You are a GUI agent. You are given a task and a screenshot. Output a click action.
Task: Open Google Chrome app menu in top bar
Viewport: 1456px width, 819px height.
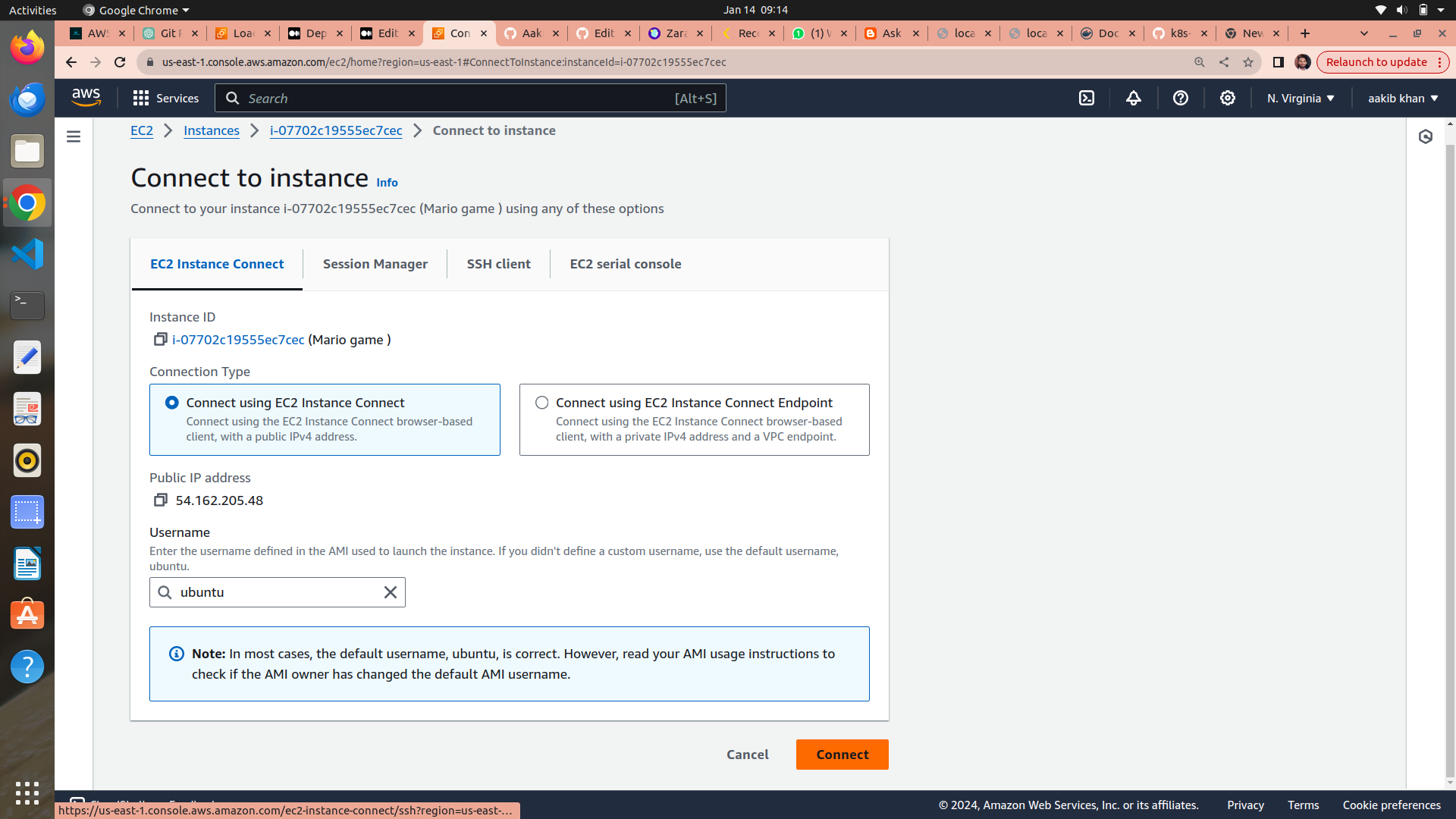136,10
